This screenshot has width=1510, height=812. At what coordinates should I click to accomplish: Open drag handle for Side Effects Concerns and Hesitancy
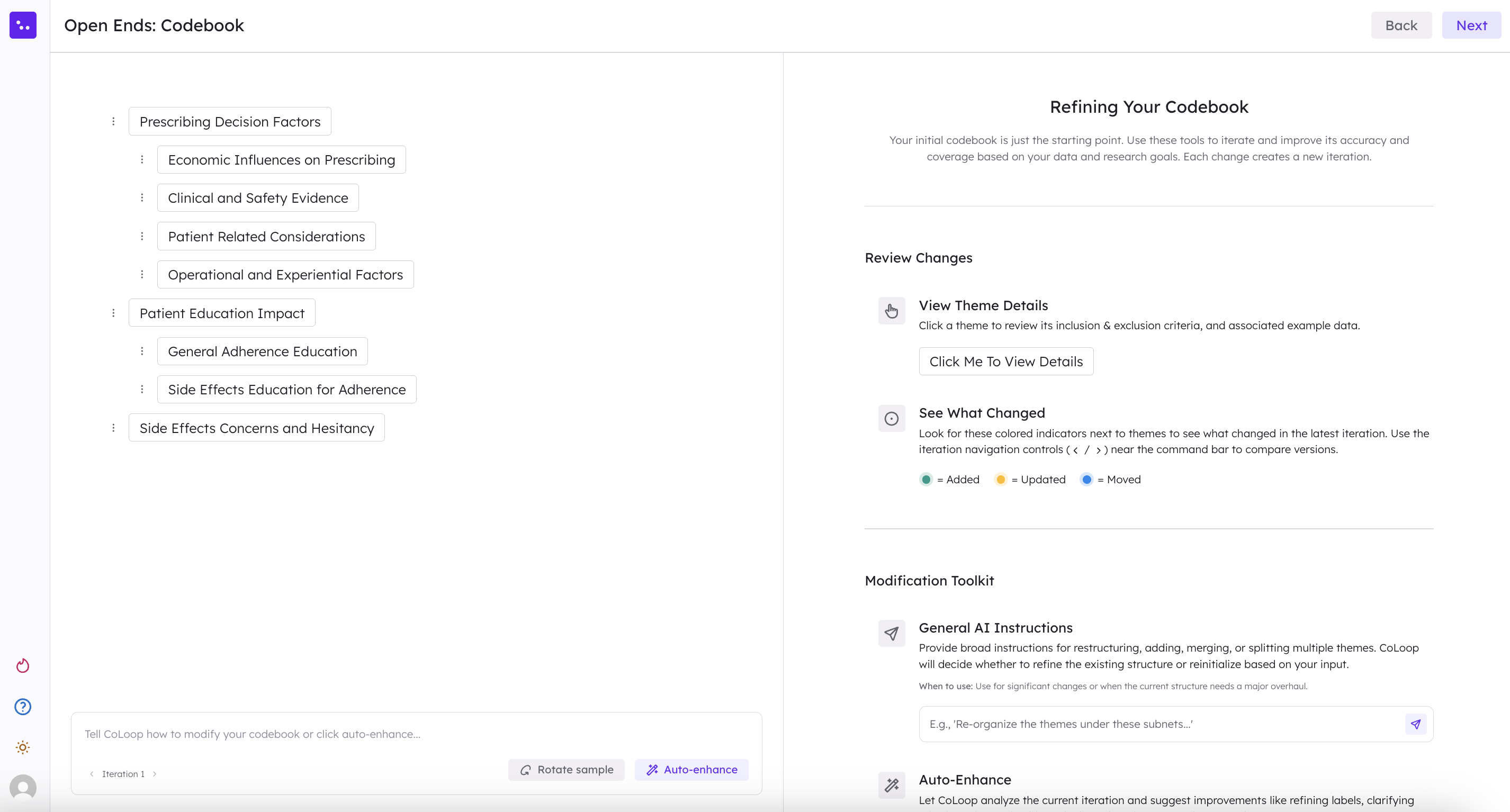click(113, 428)
